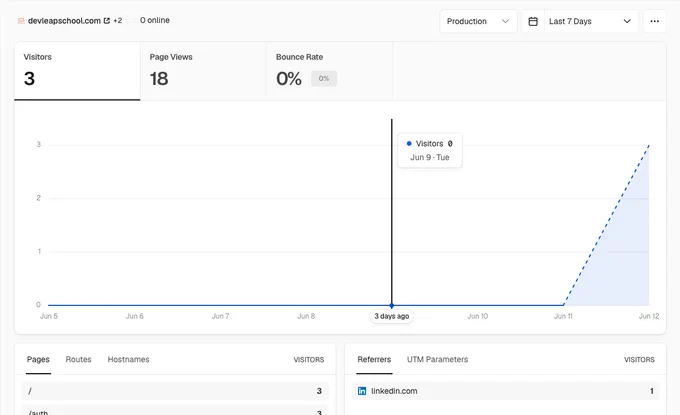
Task: Click the Visitors tooltip for Jun 9 - Tue
Action: pos(430,150)
